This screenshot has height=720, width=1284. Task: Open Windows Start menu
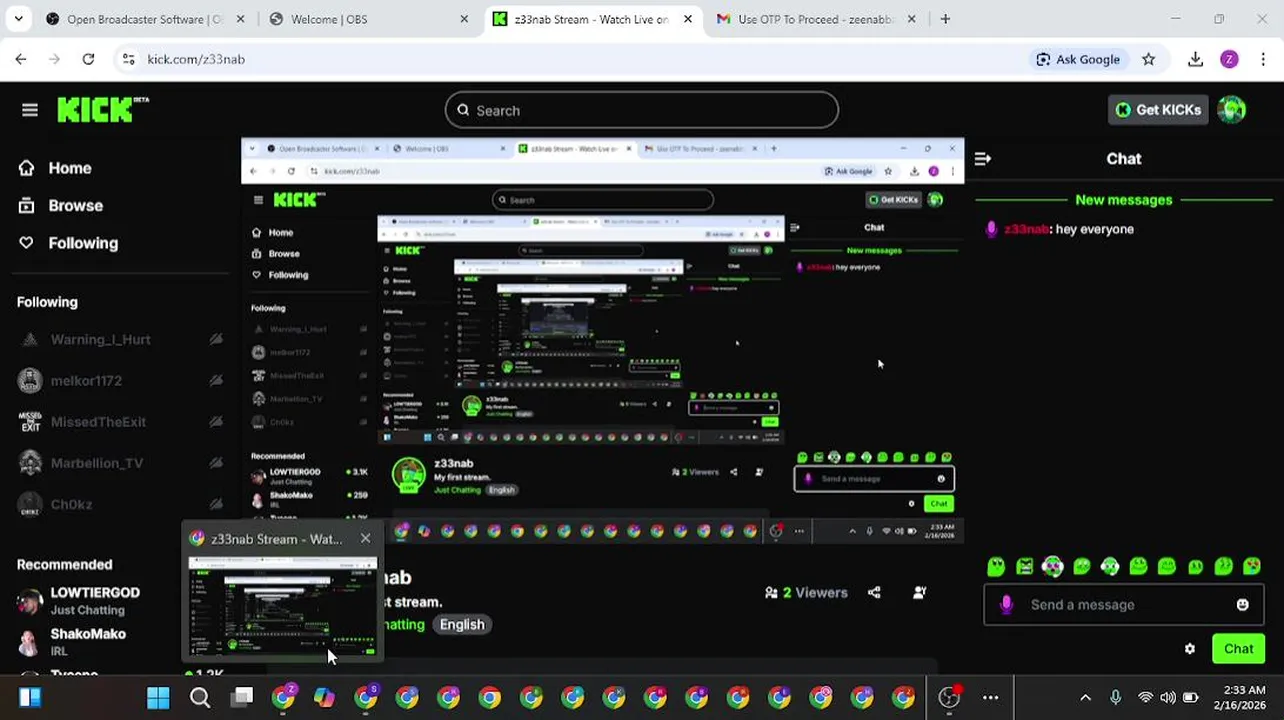158,697
